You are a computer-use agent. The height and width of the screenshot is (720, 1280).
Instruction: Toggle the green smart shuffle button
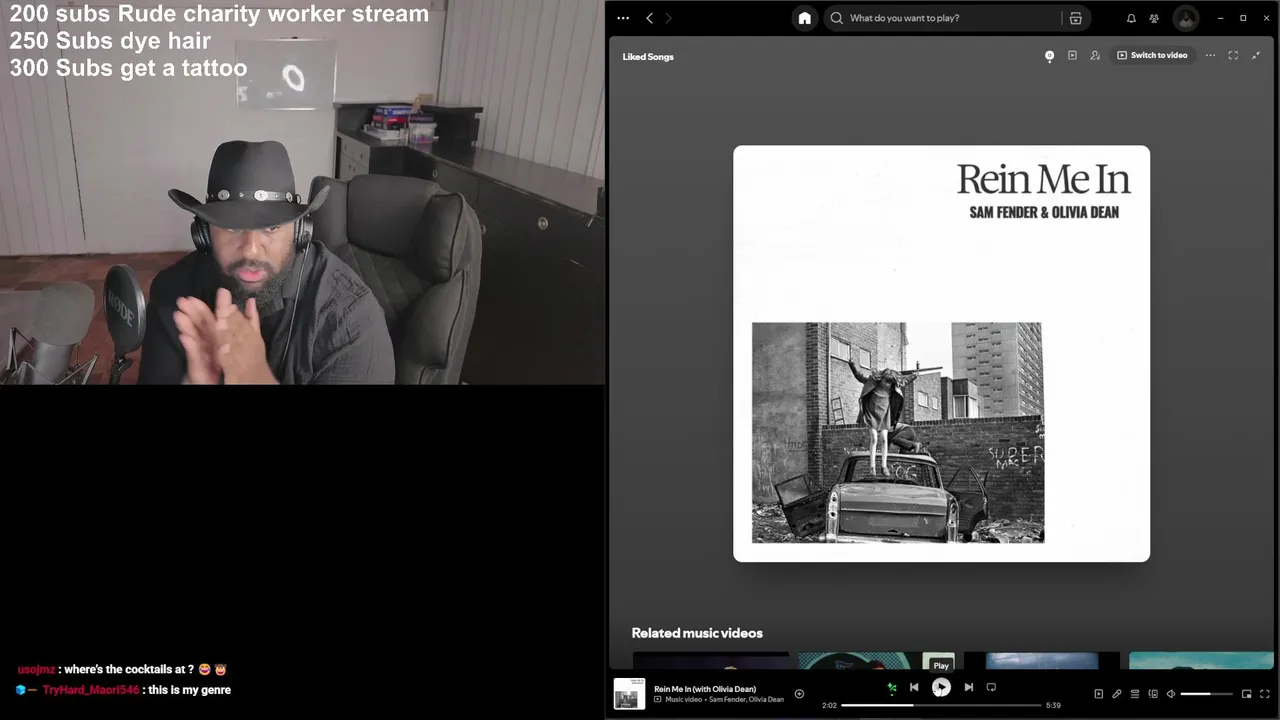pyautogui.click(x=892, y=687)
